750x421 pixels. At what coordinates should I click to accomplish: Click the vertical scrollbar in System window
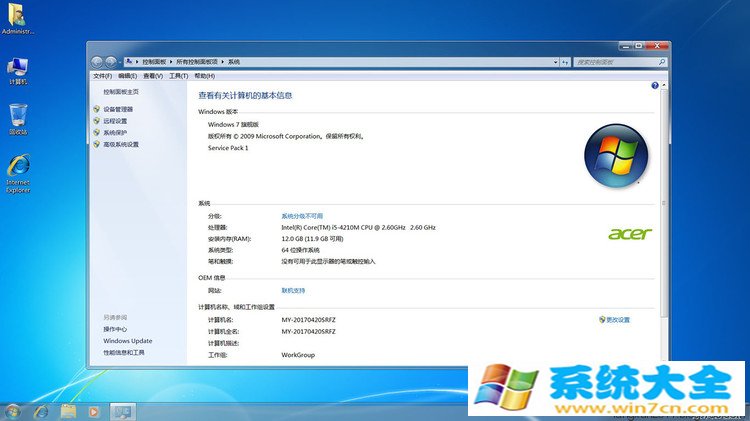point(664,203)
